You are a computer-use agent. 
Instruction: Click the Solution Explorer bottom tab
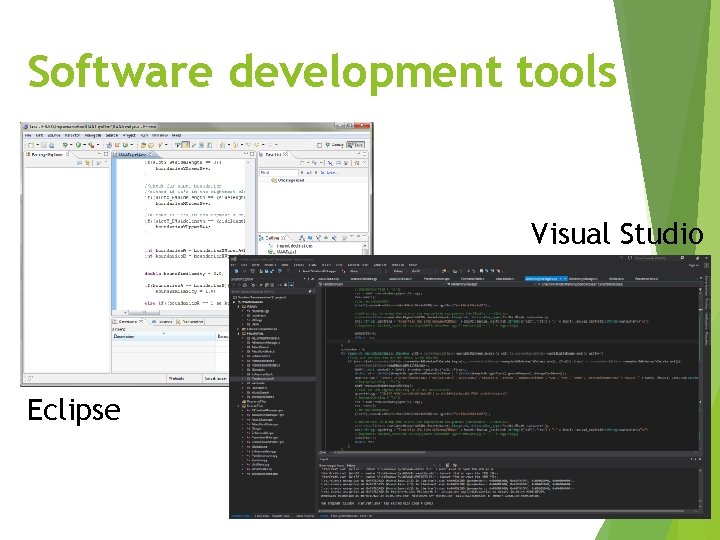click(x=241, y=516)
